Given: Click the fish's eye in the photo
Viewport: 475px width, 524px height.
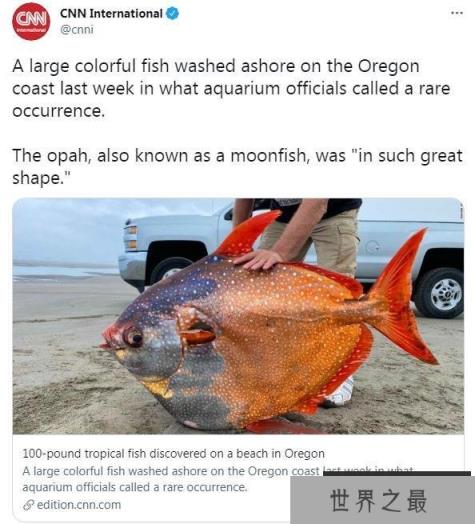Looking at the screenshot, I should coord(134,337).
